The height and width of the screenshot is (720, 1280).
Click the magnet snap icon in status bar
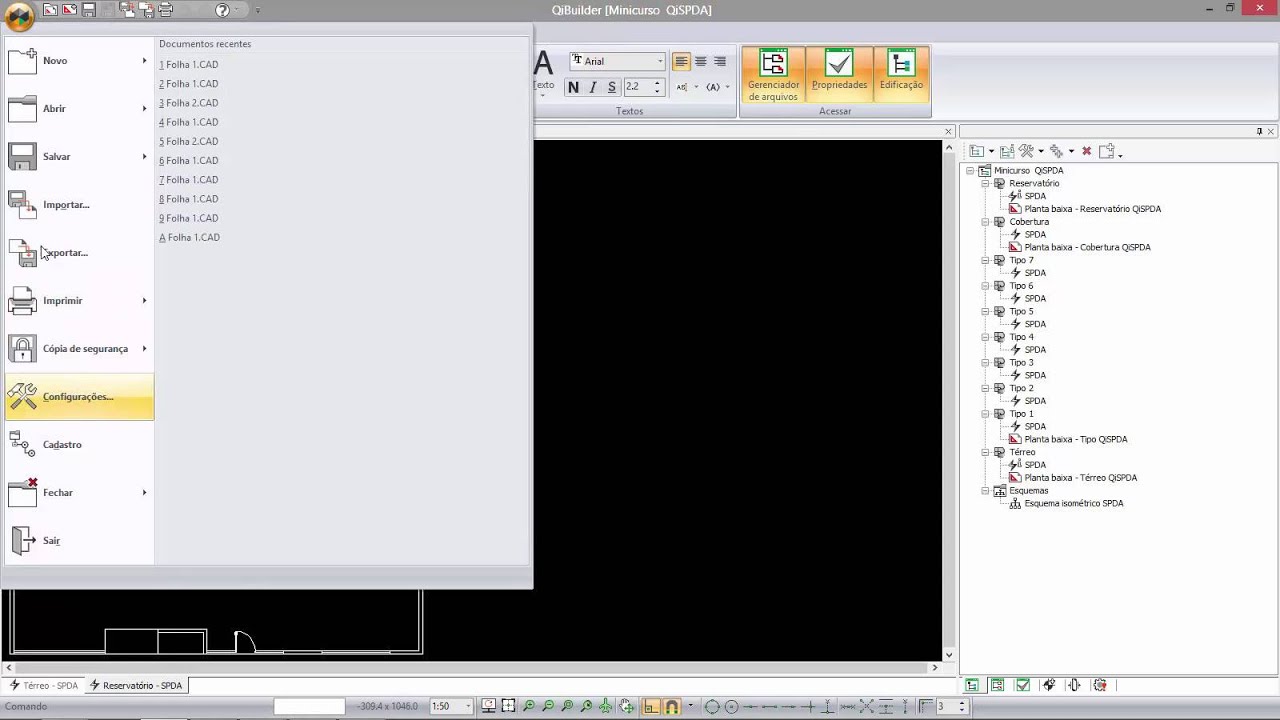click(x=672, y=706)
